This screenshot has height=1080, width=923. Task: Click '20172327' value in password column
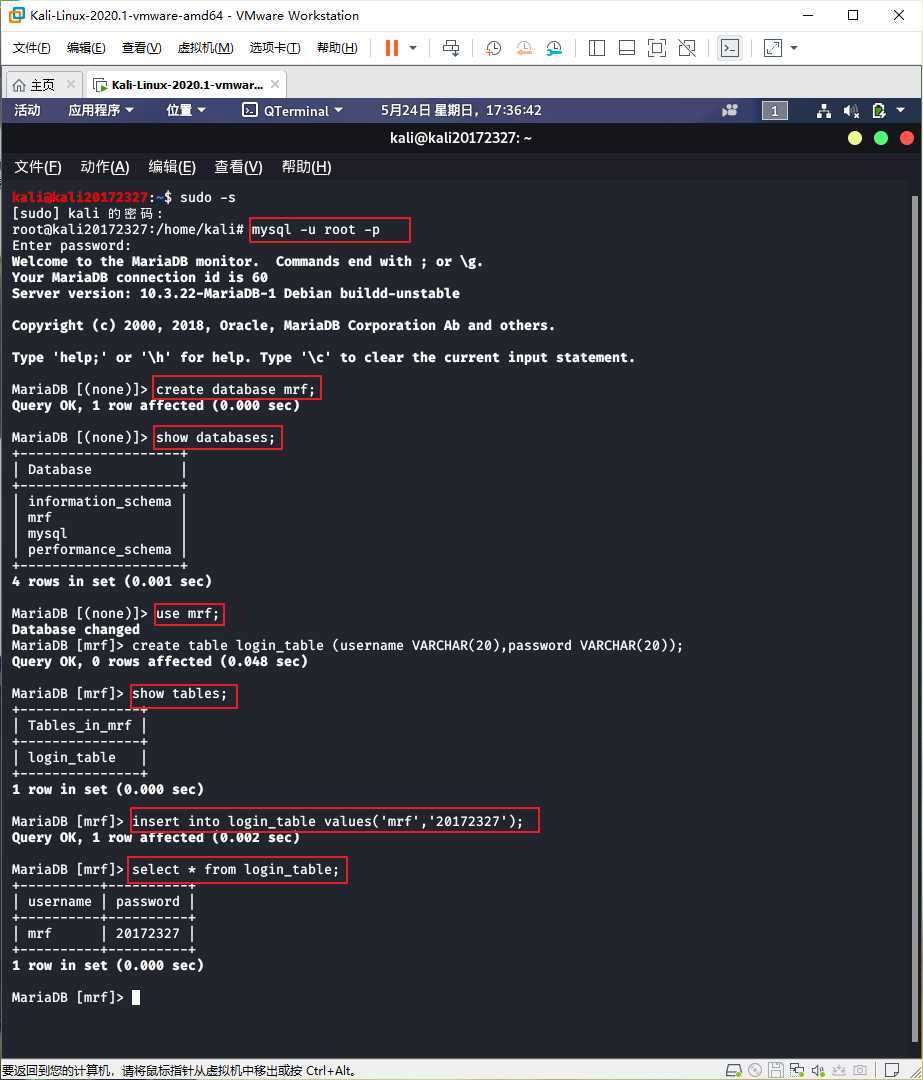[x=147, y=934]
